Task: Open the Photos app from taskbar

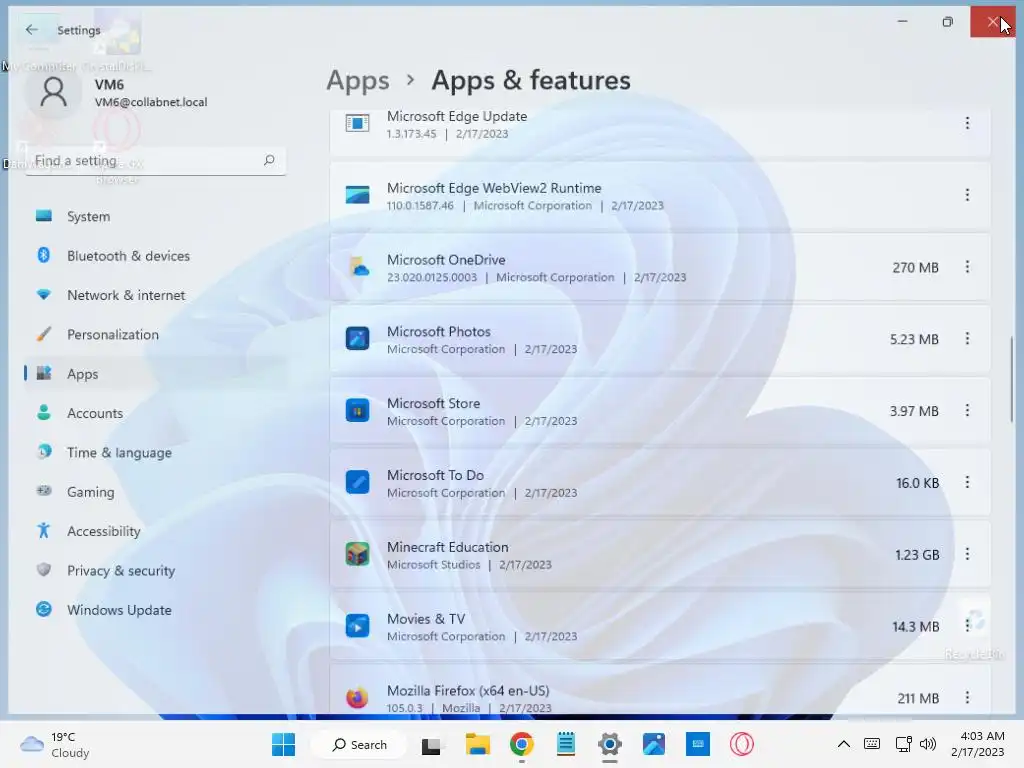Action: [x=654, y=744]
